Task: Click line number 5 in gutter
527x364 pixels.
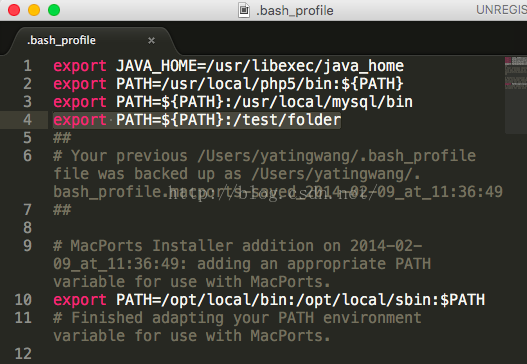Action: [x=28, y=138]
